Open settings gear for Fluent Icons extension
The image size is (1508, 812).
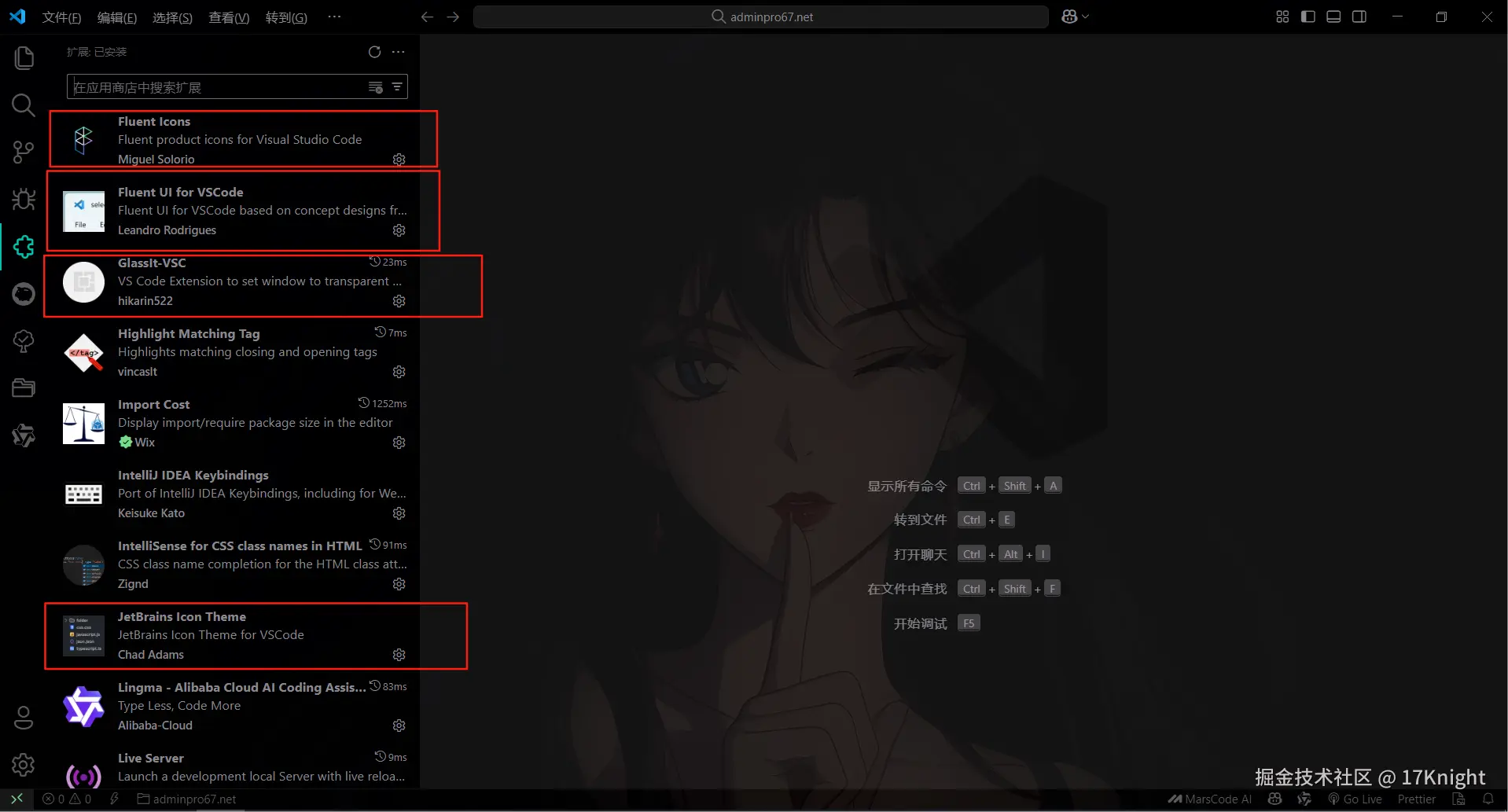pos(399,160)
